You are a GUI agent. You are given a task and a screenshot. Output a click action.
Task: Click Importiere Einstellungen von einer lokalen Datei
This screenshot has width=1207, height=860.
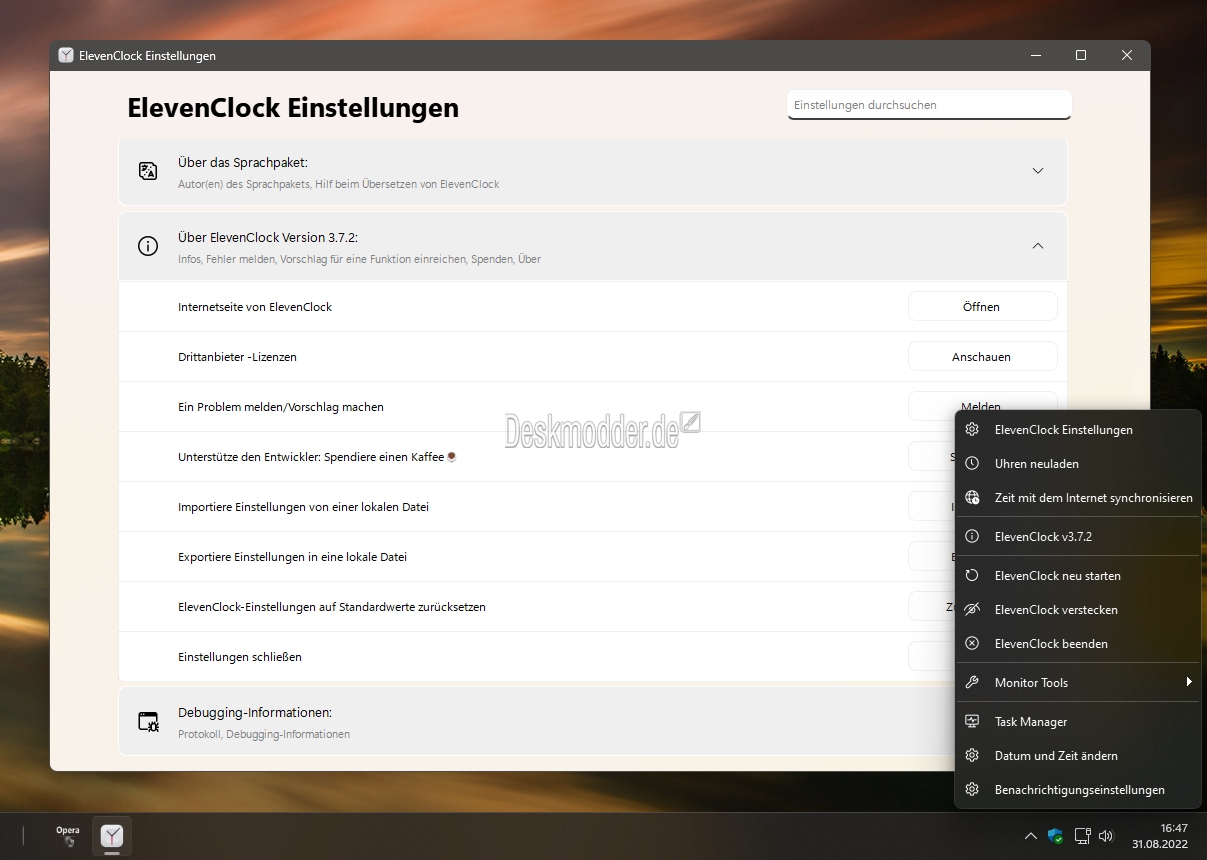[x=303, y=507]
